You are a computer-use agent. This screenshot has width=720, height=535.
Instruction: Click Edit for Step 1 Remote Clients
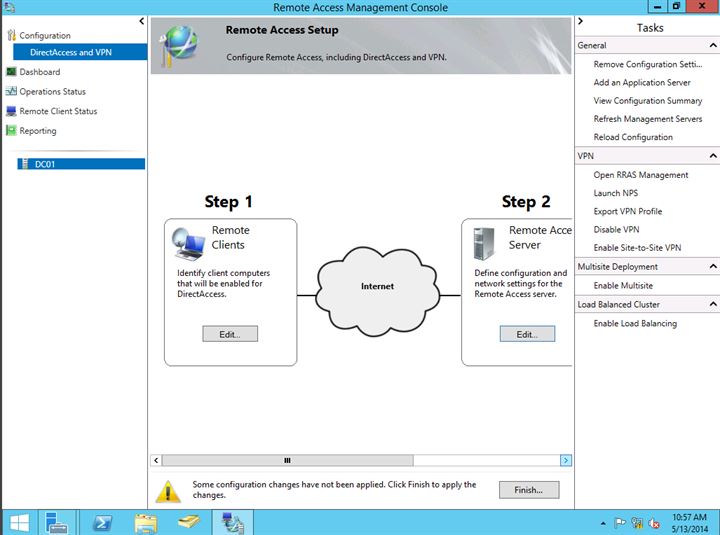[x=230, y=334]
